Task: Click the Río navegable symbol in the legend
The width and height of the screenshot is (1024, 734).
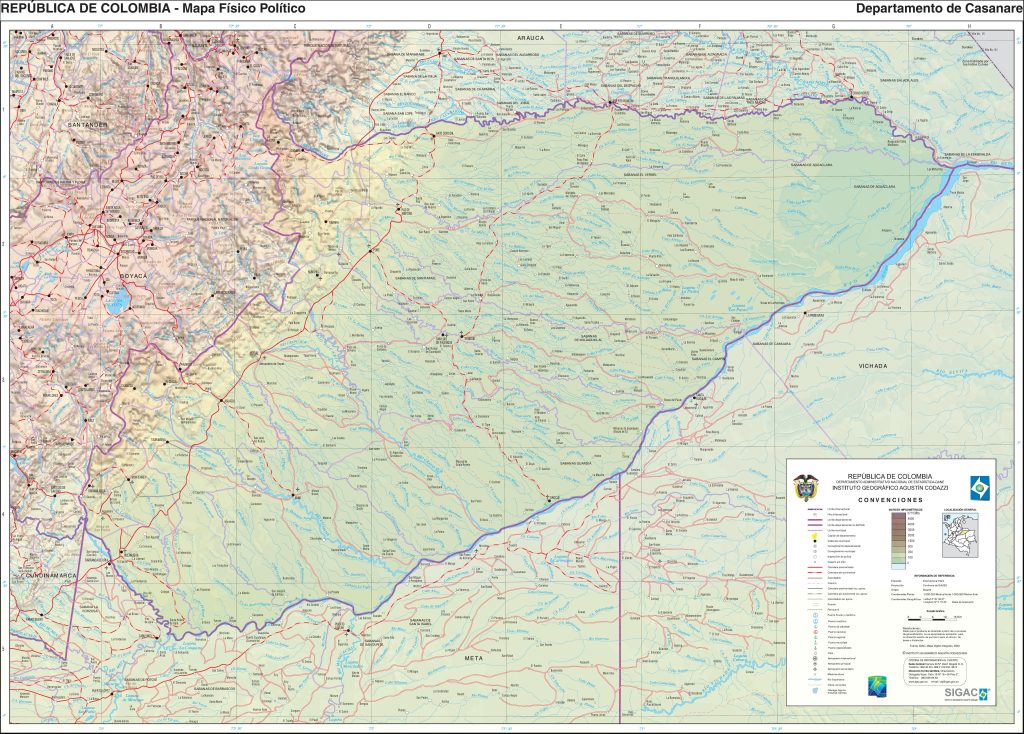Action: coord(815,679)
